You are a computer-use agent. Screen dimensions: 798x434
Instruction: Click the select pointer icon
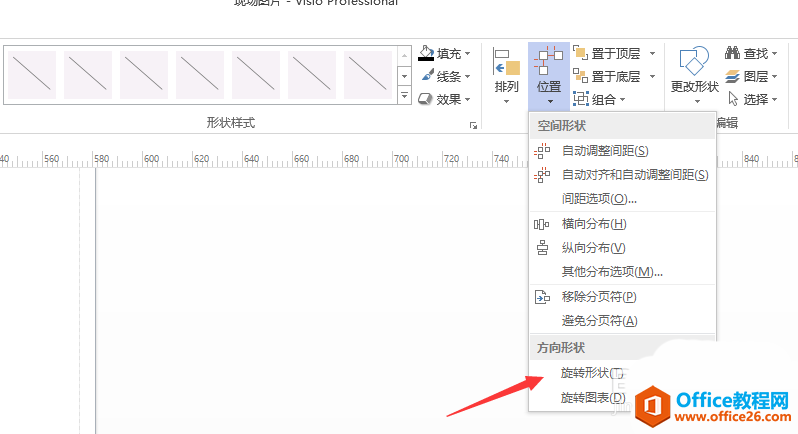733,99
